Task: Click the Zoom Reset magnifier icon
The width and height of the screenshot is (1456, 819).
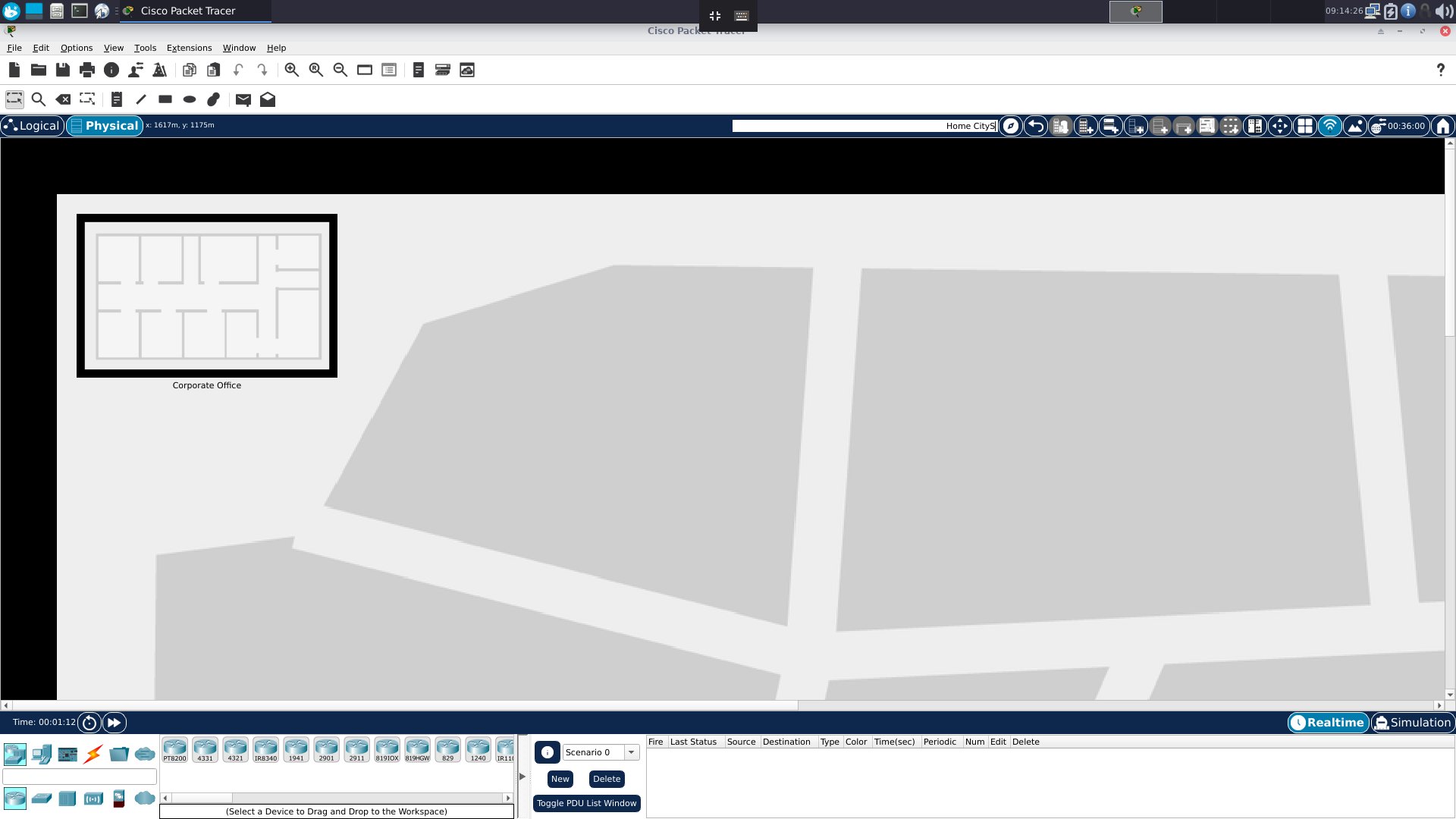Action: pyautogui.click(x=316, y=70)
